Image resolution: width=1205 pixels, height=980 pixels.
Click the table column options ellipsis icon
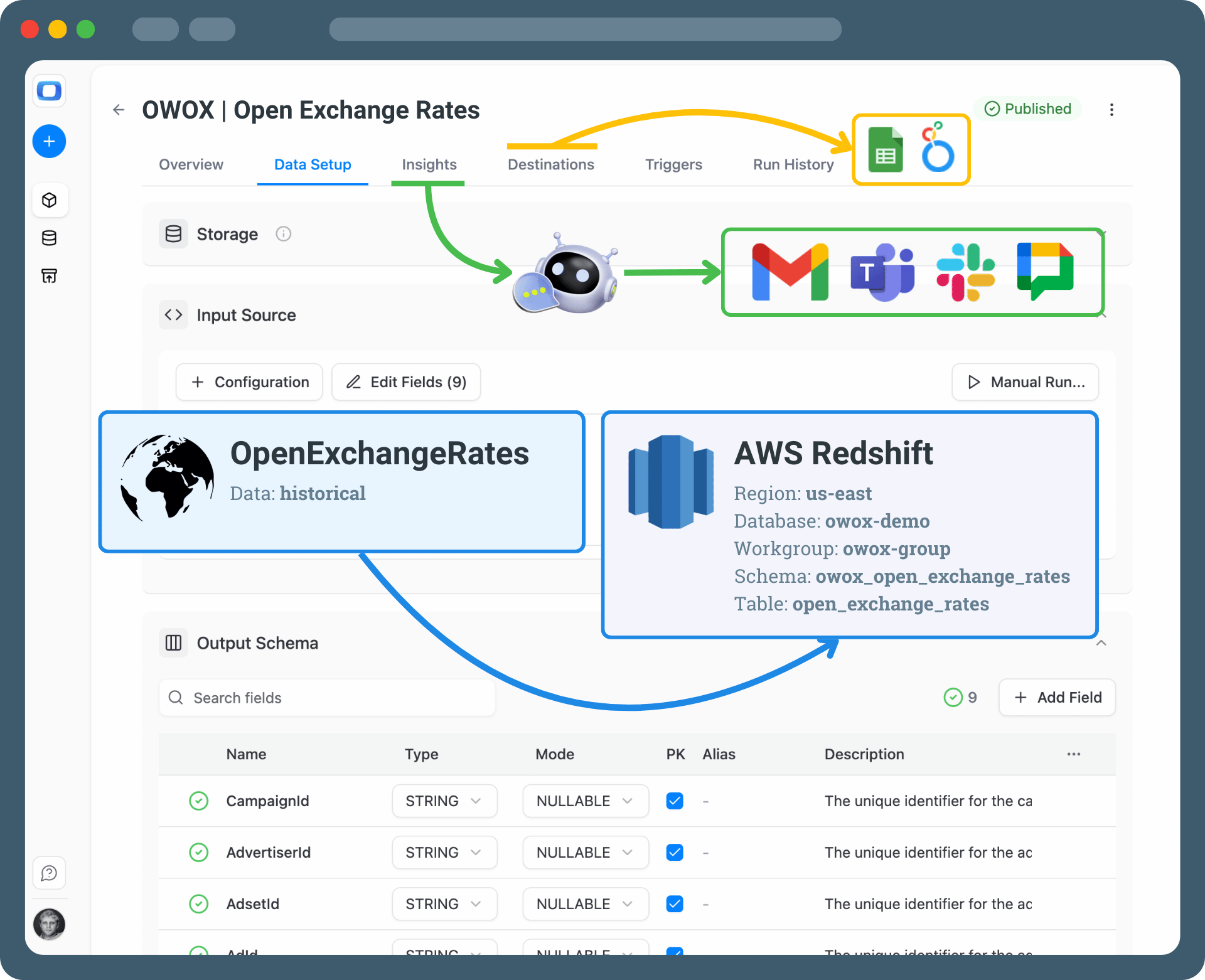click(1073, 754)
